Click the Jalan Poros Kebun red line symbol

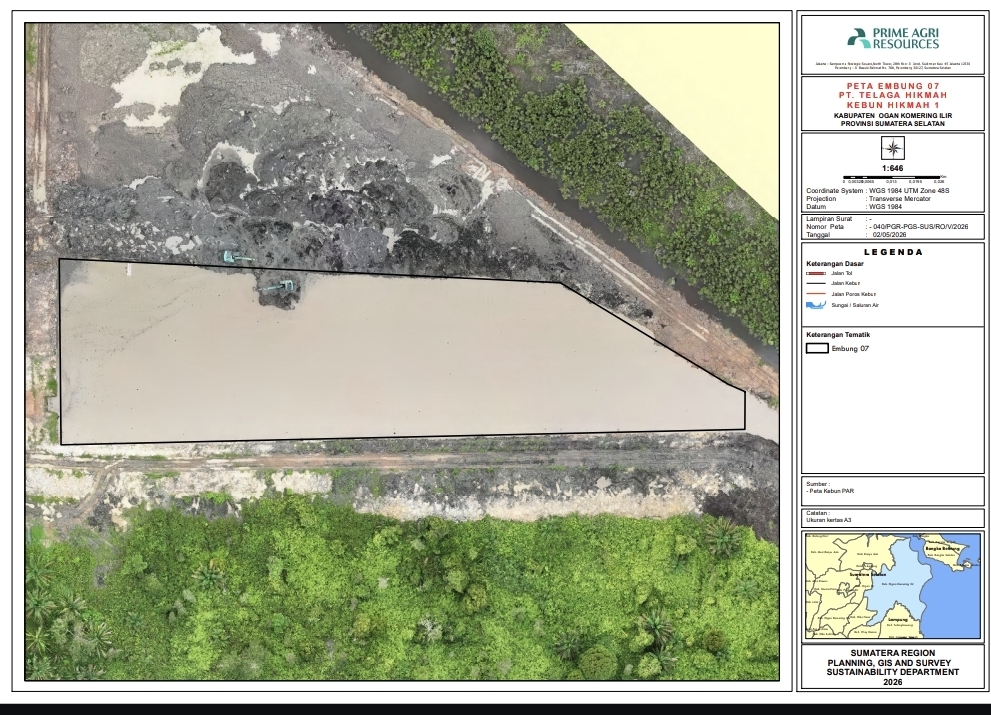(x=816, y=294)
